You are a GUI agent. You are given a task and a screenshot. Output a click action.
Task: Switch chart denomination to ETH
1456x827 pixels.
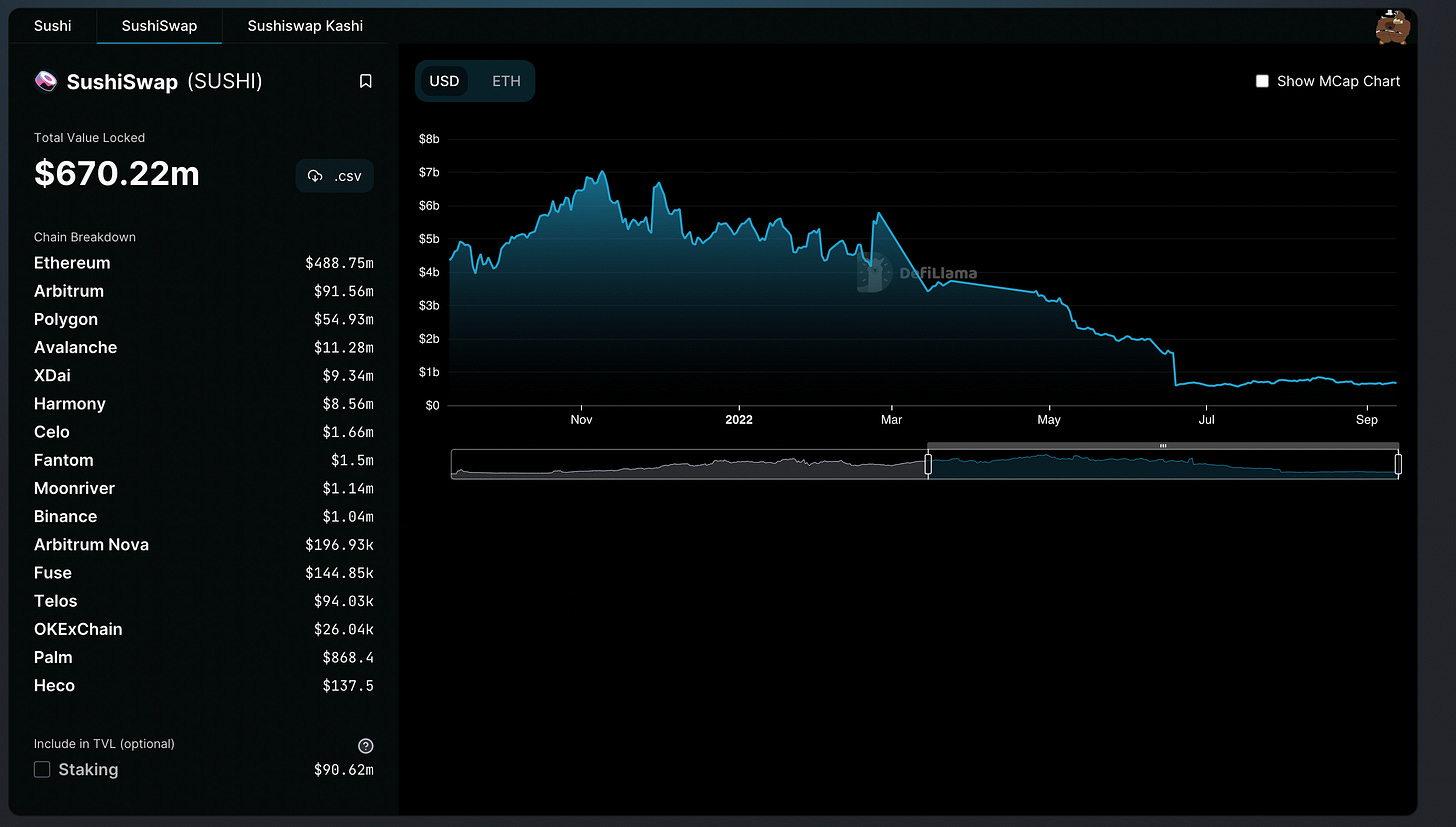coord(506,81)
